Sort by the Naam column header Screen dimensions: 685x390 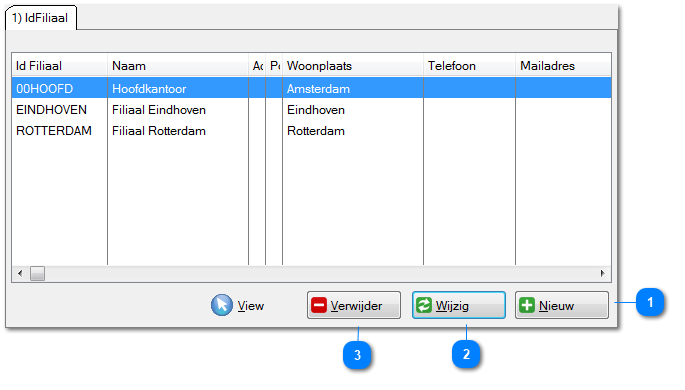[178, 66]
